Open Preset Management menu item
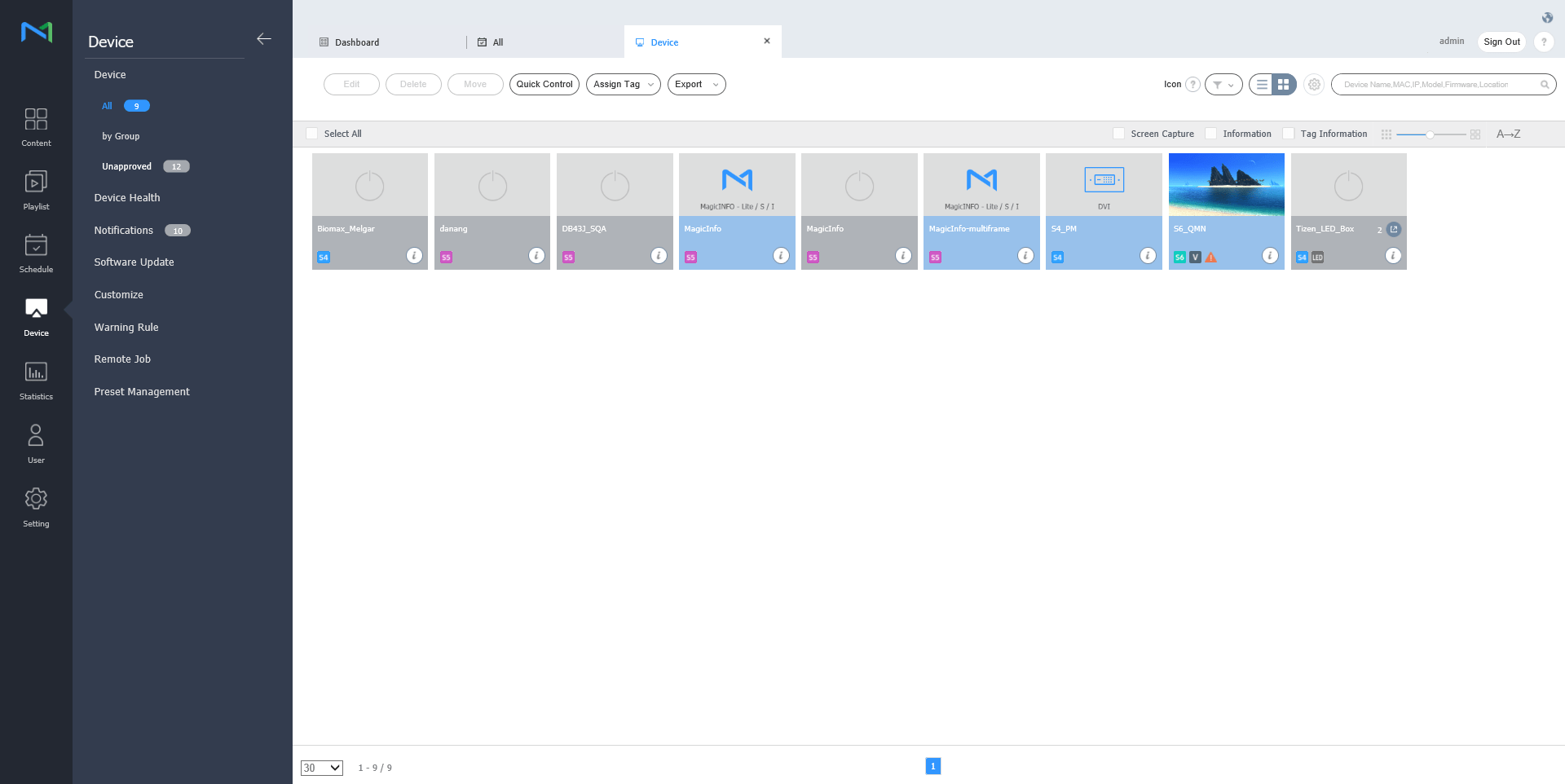1565x784 pixels. (x=142, y=391)
